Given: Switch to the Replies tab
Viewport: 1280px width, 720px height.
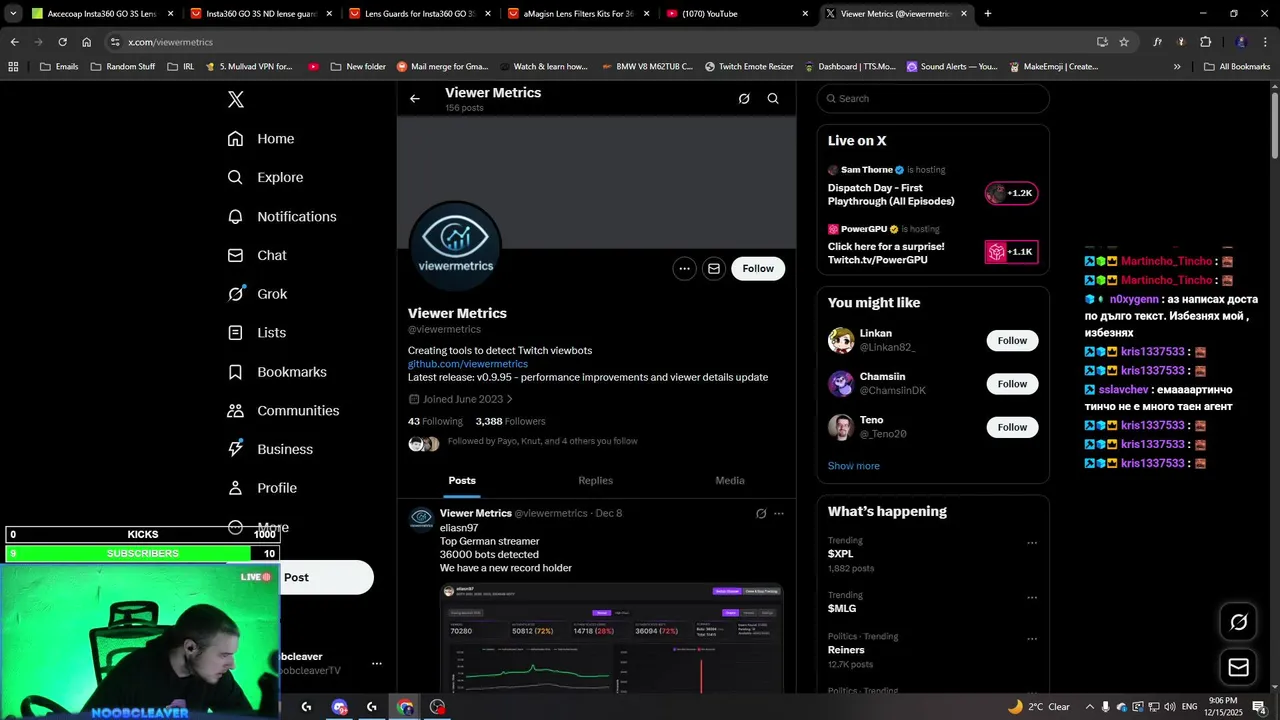Looking at the screenshot, I should coord(596,481).
